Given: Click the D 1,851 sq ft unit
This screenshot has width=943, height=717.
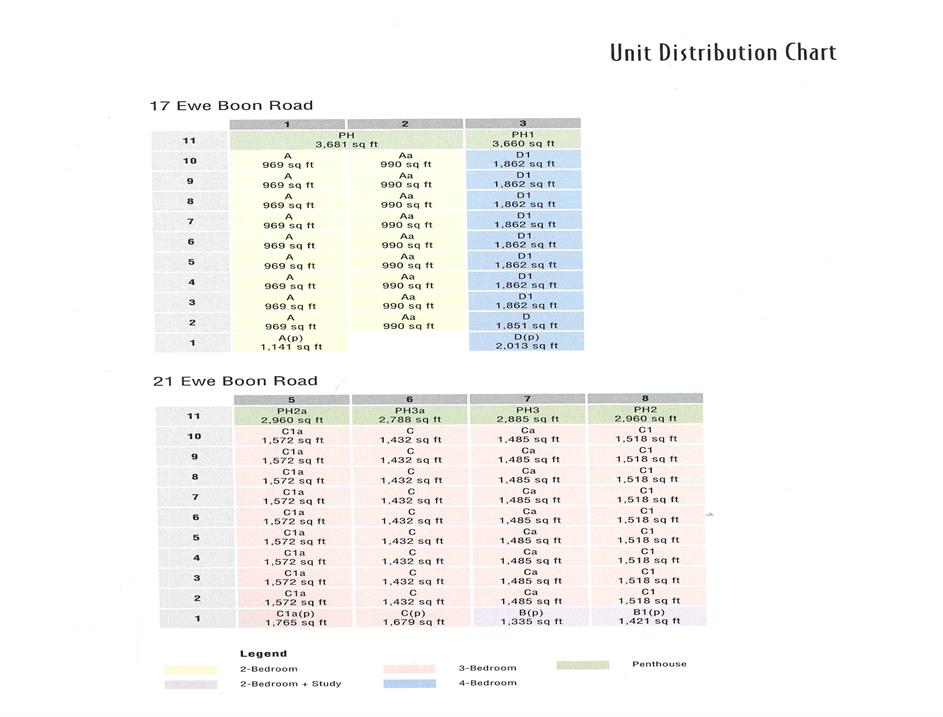Looking at the screenshot, I should click(524, 322).
